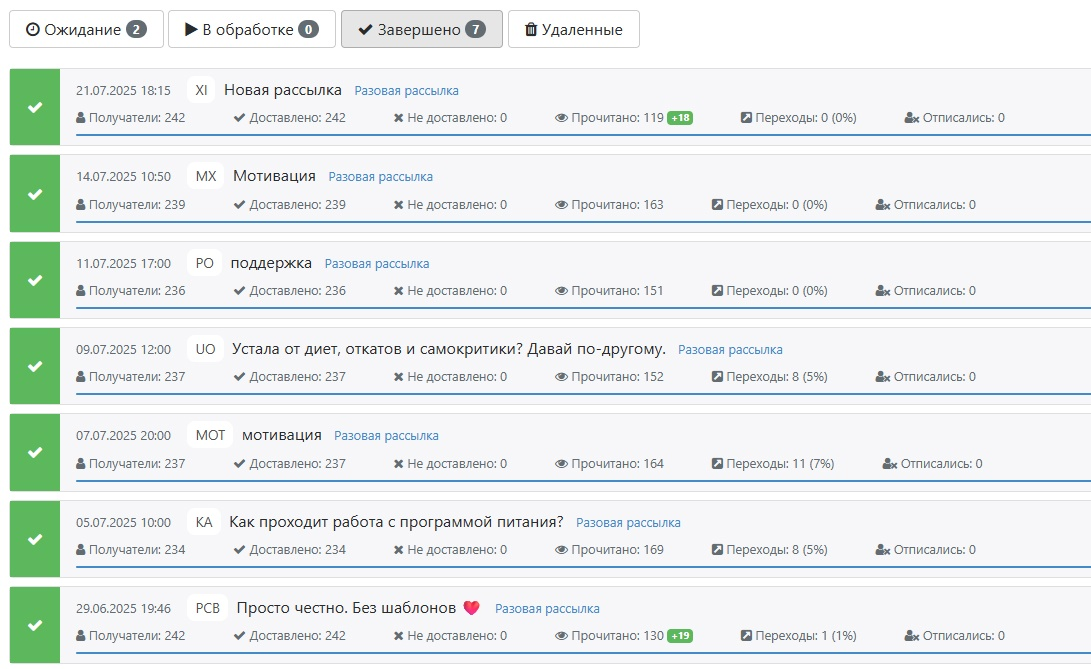Image resolution: width=1091 pixels, height=669 pixels.
Task: Click the +18 green read badge
Action: 680,118
